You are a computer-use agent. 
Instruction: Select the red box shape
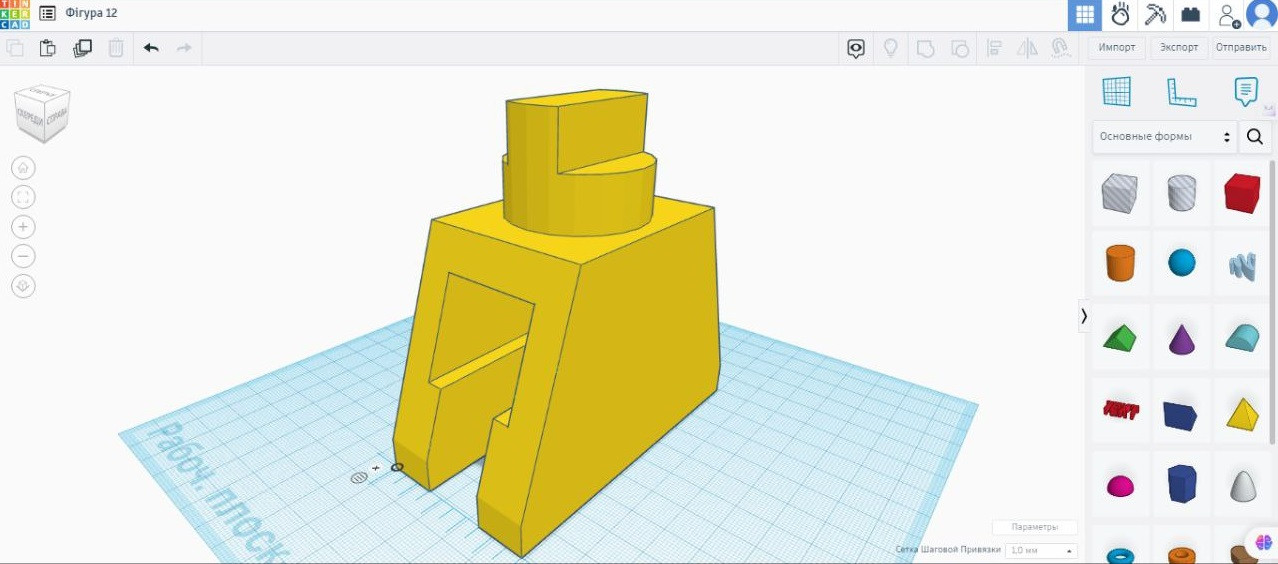[x=1242, y=193]
